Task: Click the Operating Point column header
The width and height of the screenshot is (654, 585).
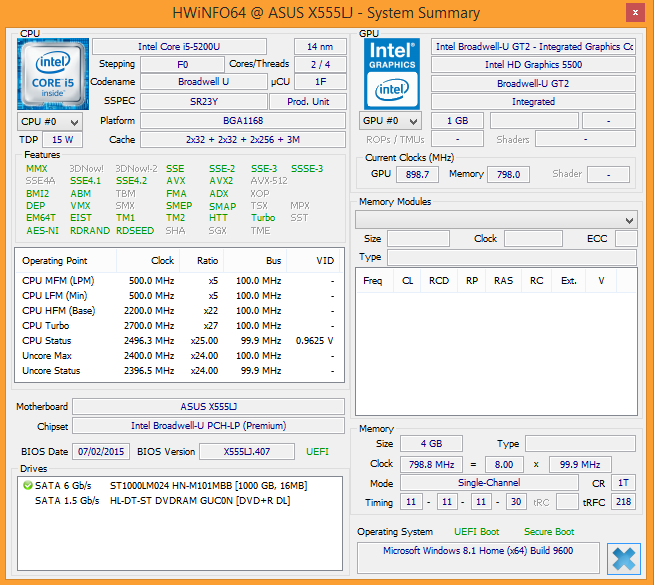Action: pos(66,261)
